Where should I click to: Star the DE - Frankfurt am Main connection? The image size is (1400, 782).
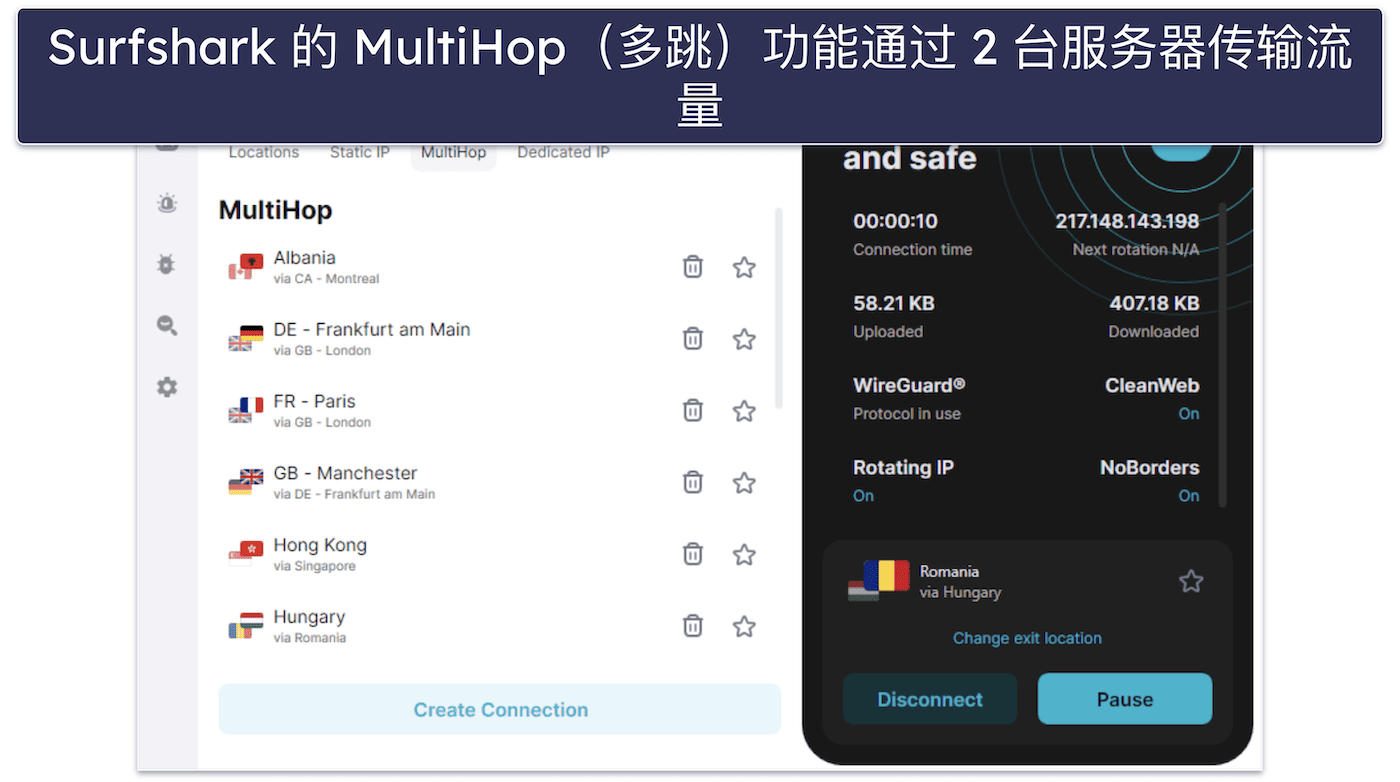[x=744, y=339]
